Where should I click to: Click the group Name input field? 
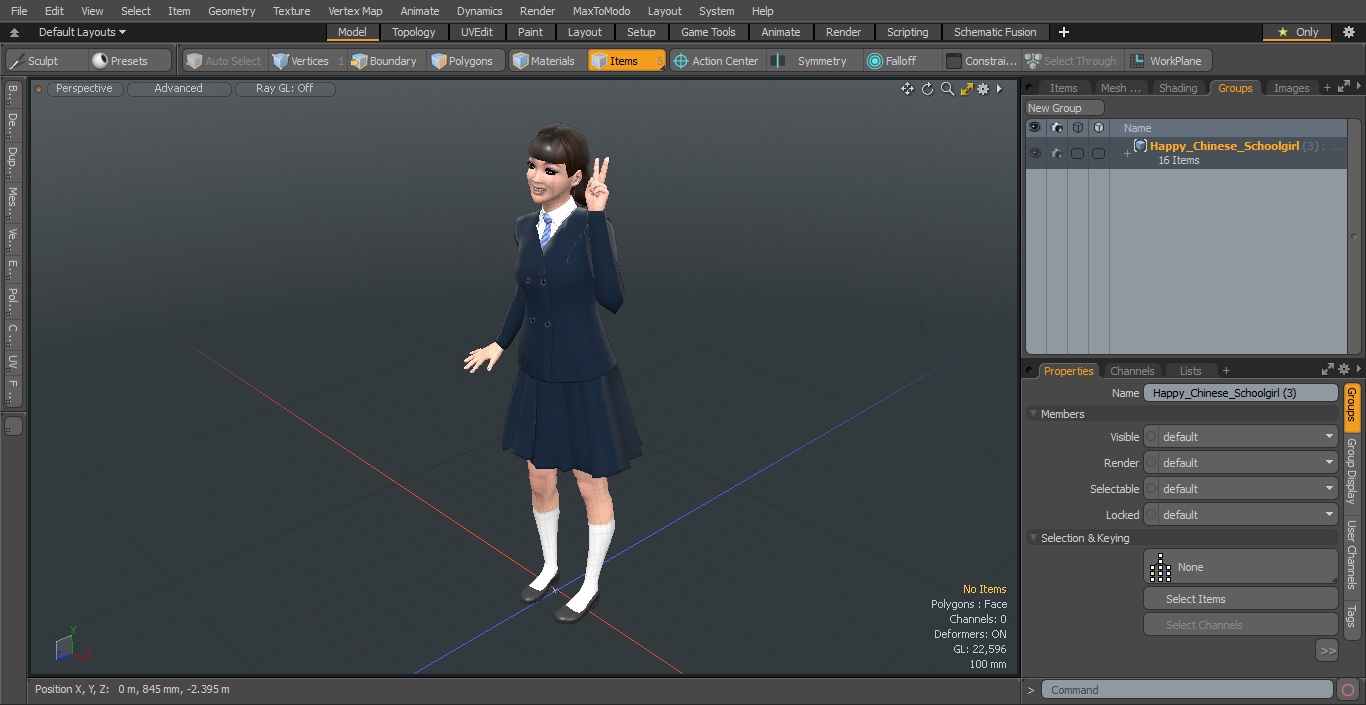[x=1241, y=393]
